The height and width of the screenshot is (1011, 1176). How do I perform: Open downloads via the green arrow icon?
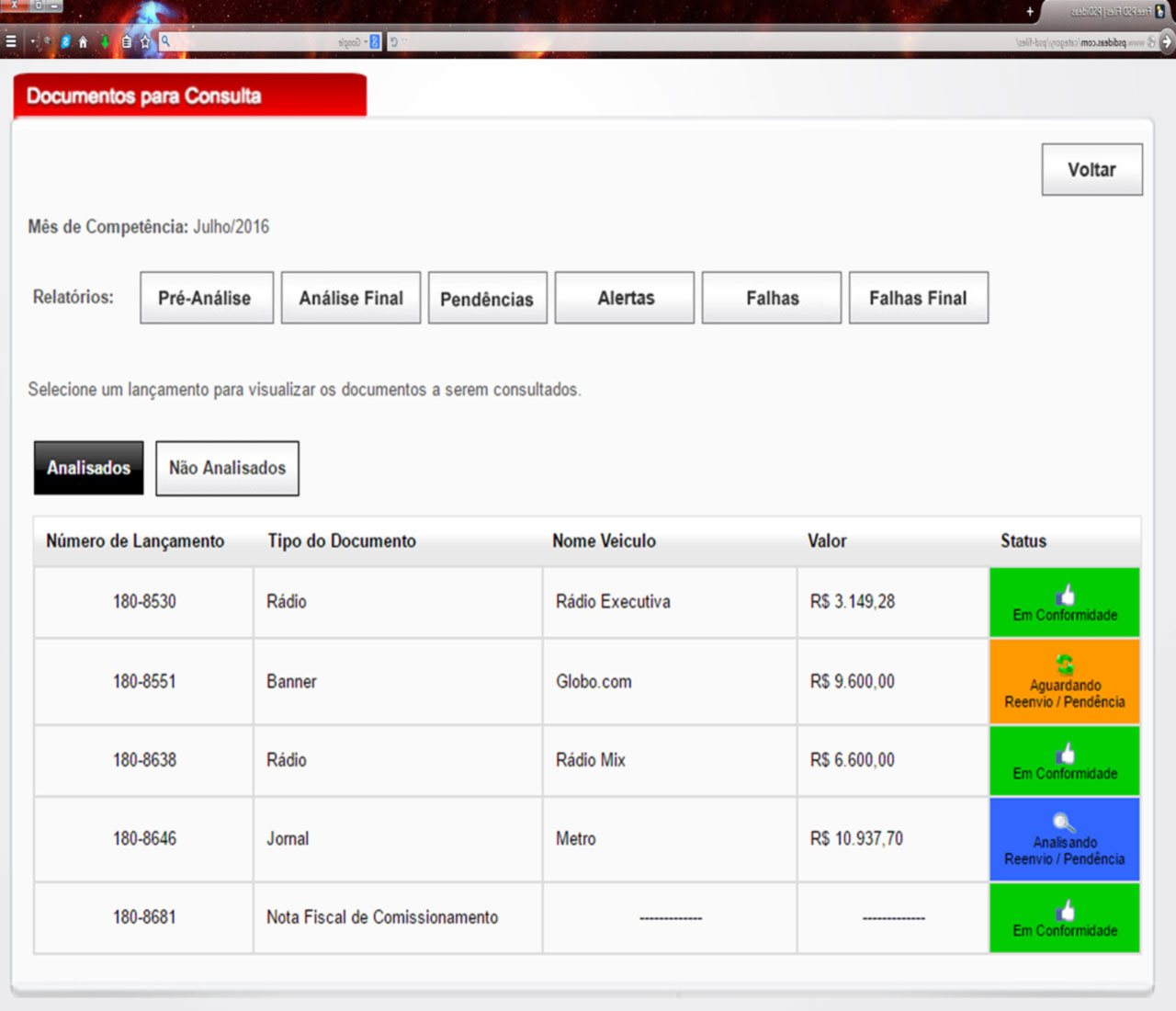(105, 41)
